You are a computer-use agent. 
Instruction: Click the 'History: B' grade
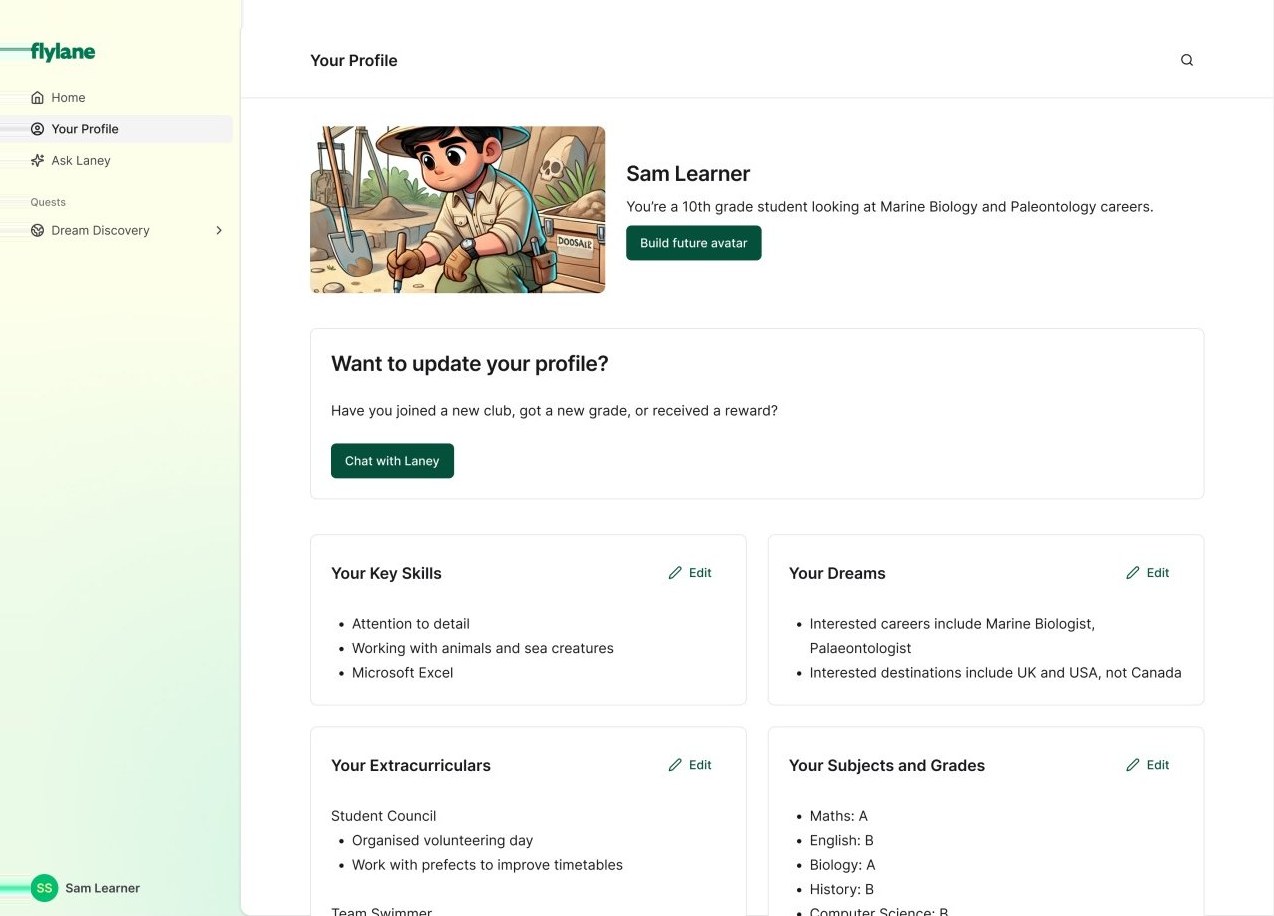(842, 889)
